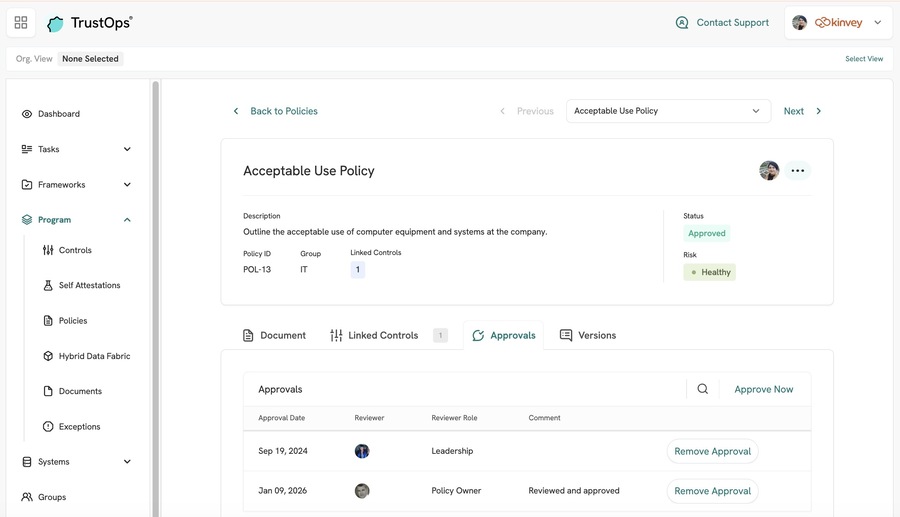The height and width of the screenshot is (517, 900).
Task: Open Exceptions in the sidebar
Action: coord(79,426)
